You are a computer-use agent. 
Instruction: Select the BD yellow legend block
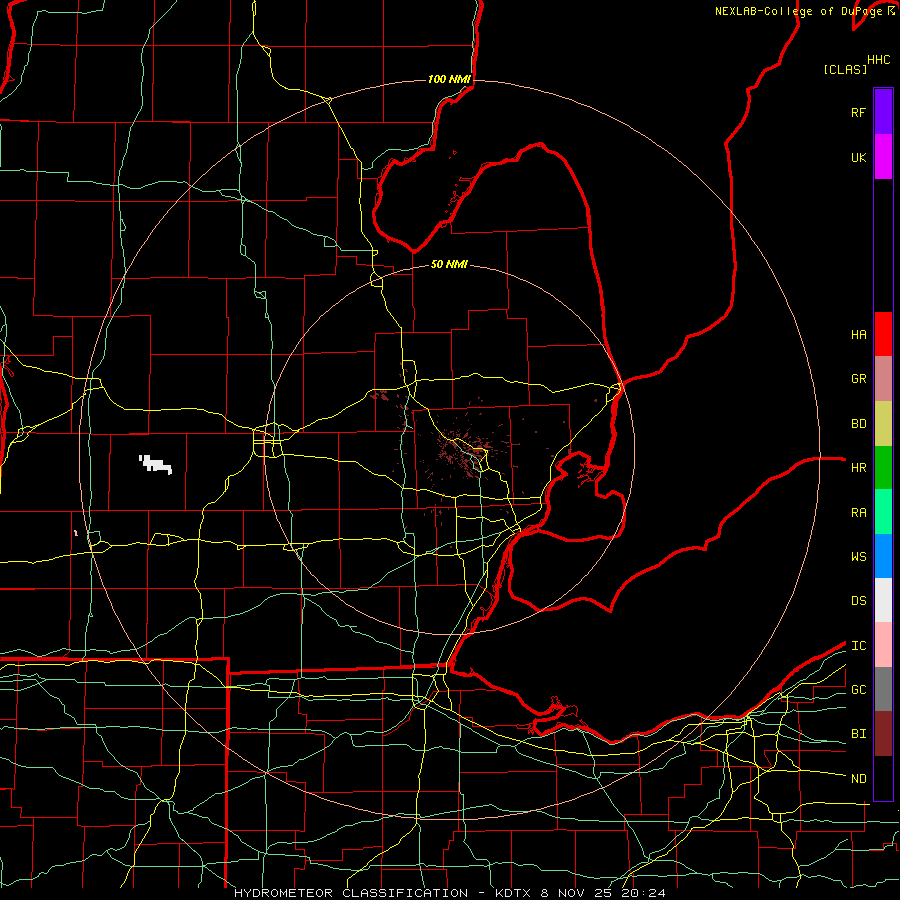tap(883, 423)
